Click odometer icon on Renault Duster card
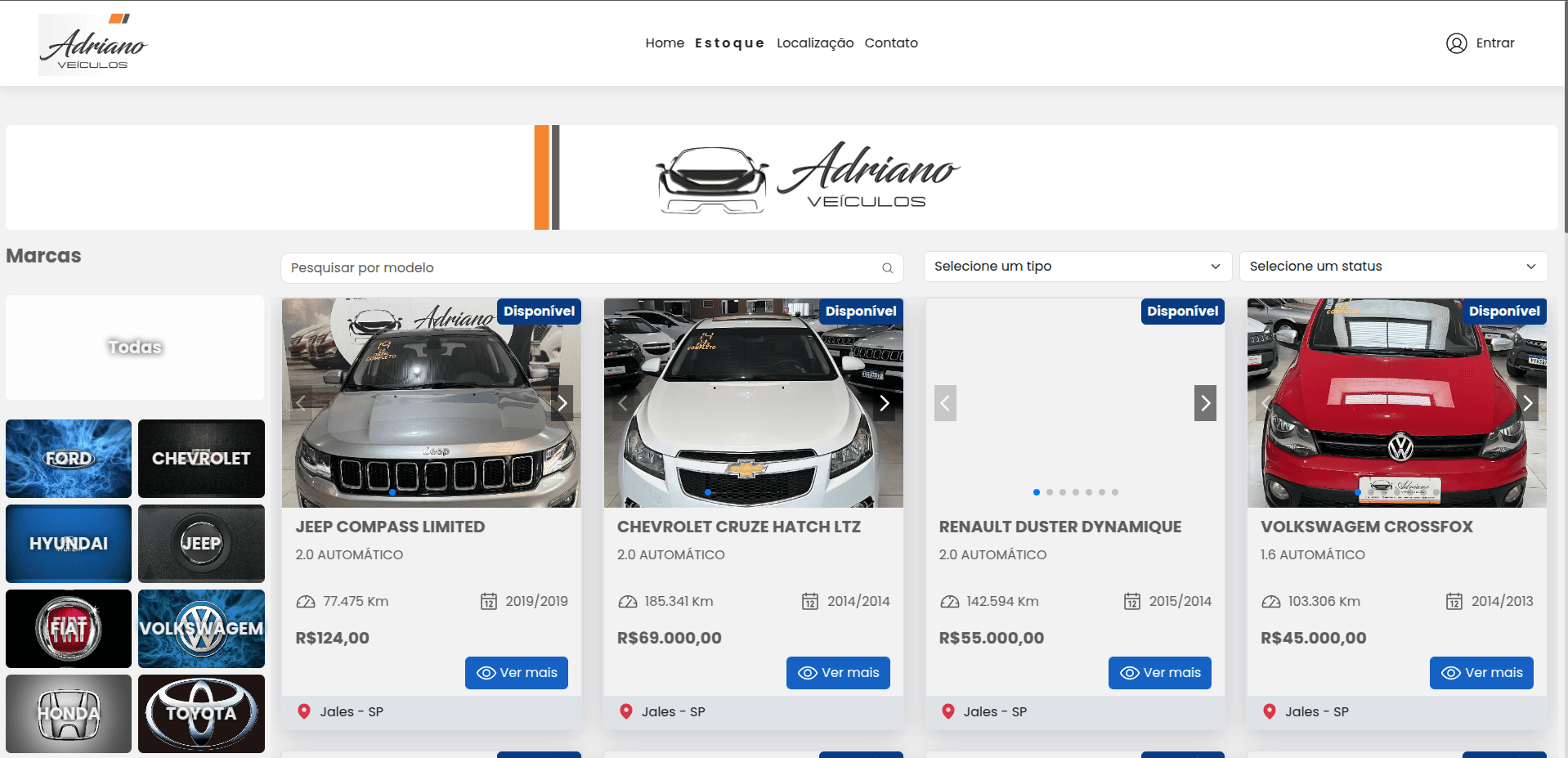Image resolution: width=1568 pixels, height=758 pixels. 949,602
